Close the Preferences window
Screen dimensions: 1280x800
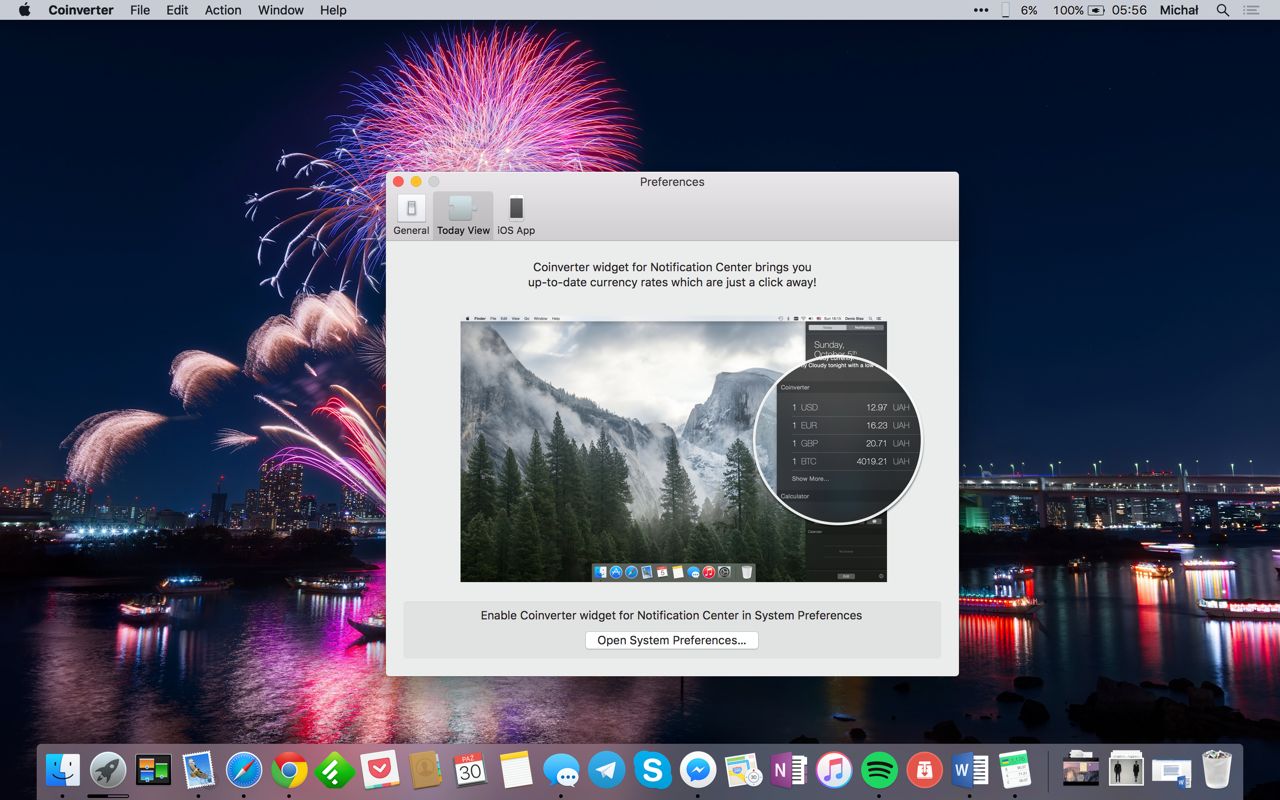[x=398, y=181]
